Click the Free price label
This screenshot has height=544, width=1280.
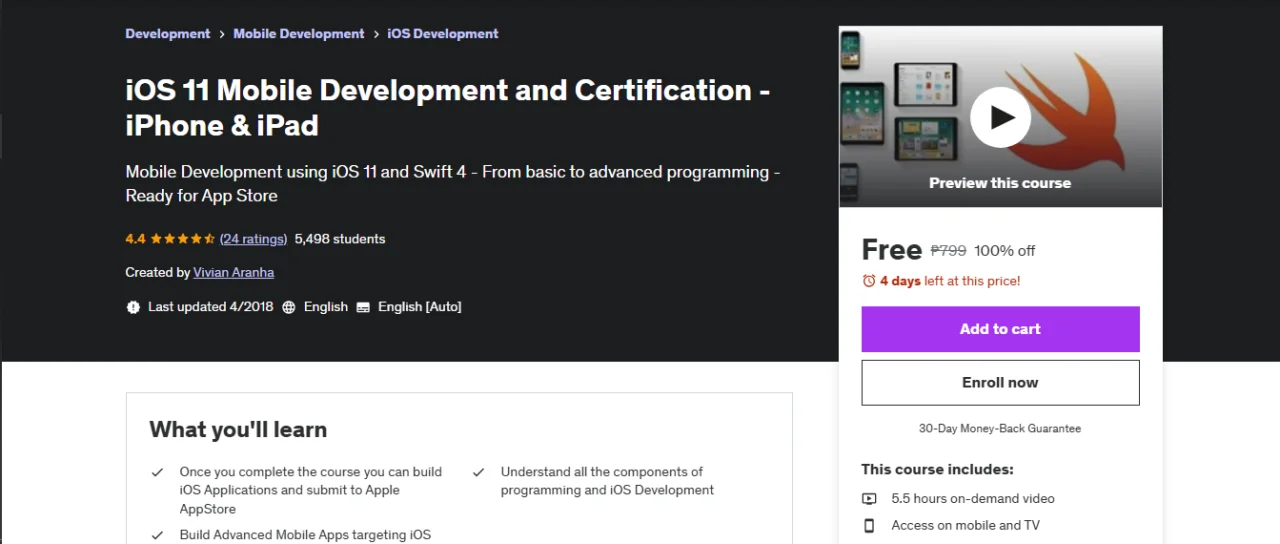[x=892, y=250]
